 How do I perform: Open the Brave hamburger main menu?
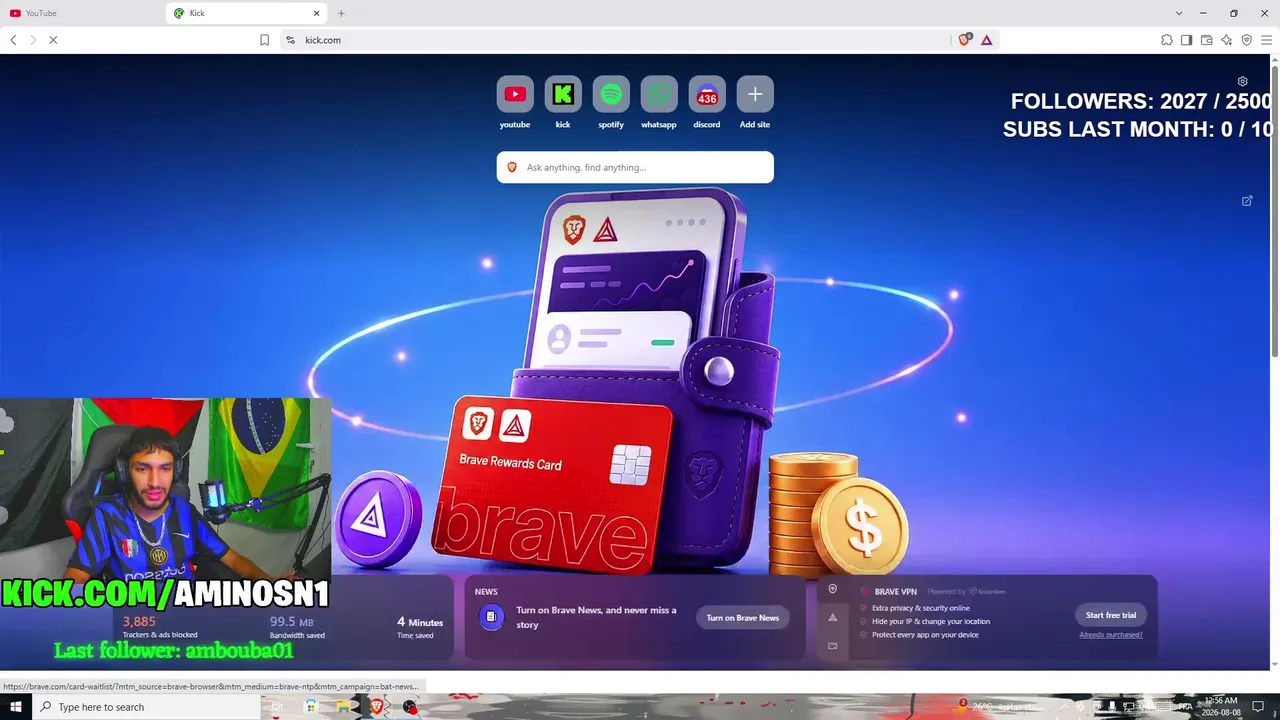[1266, 40]
